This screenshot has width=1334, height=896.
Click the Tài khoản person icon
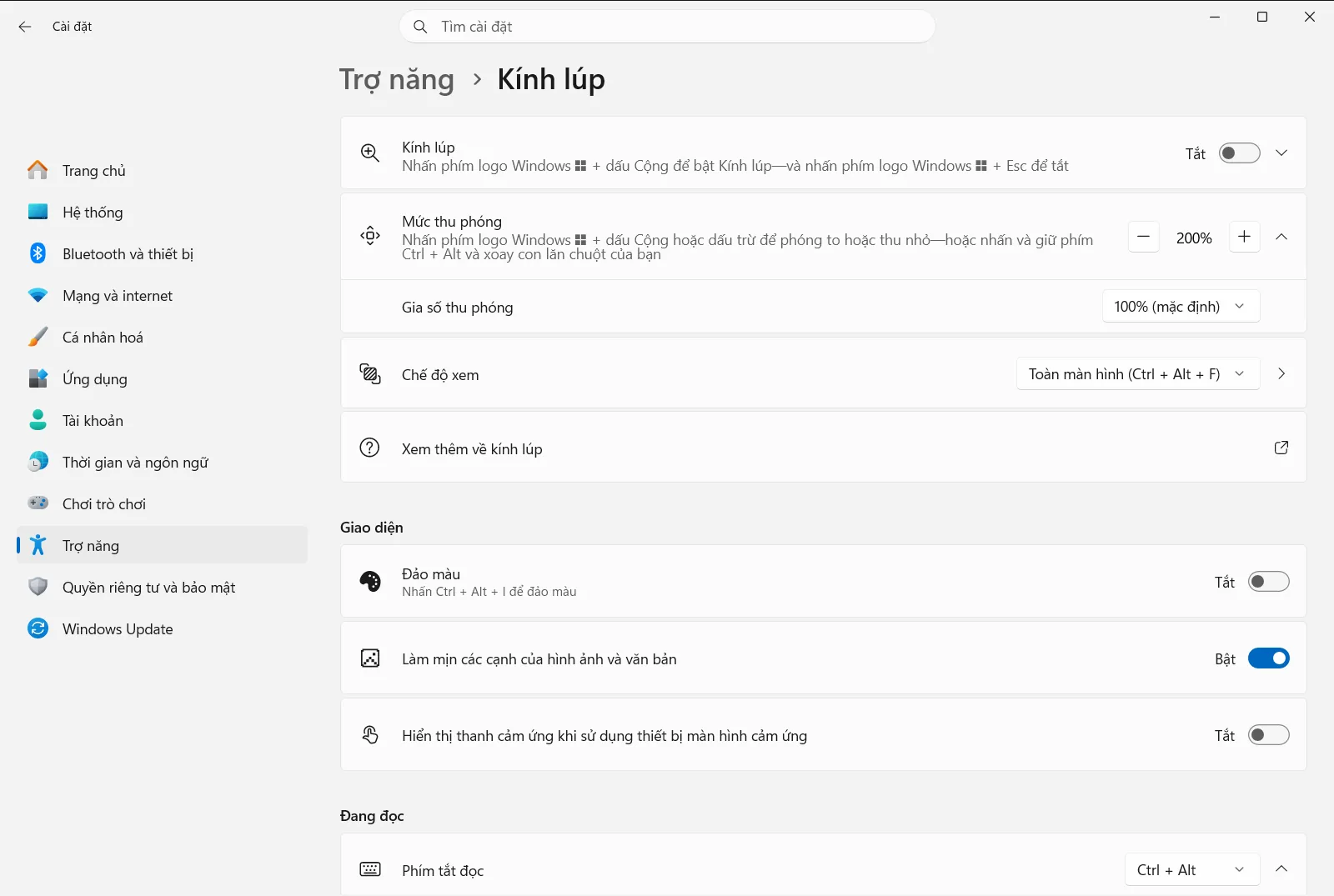38,420
